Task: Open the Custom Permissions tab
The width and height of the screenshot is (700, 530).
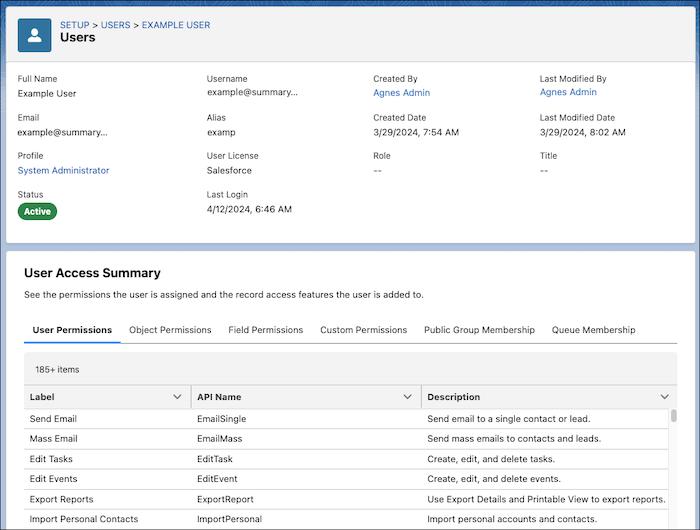Action: click(x=363, y=330)
